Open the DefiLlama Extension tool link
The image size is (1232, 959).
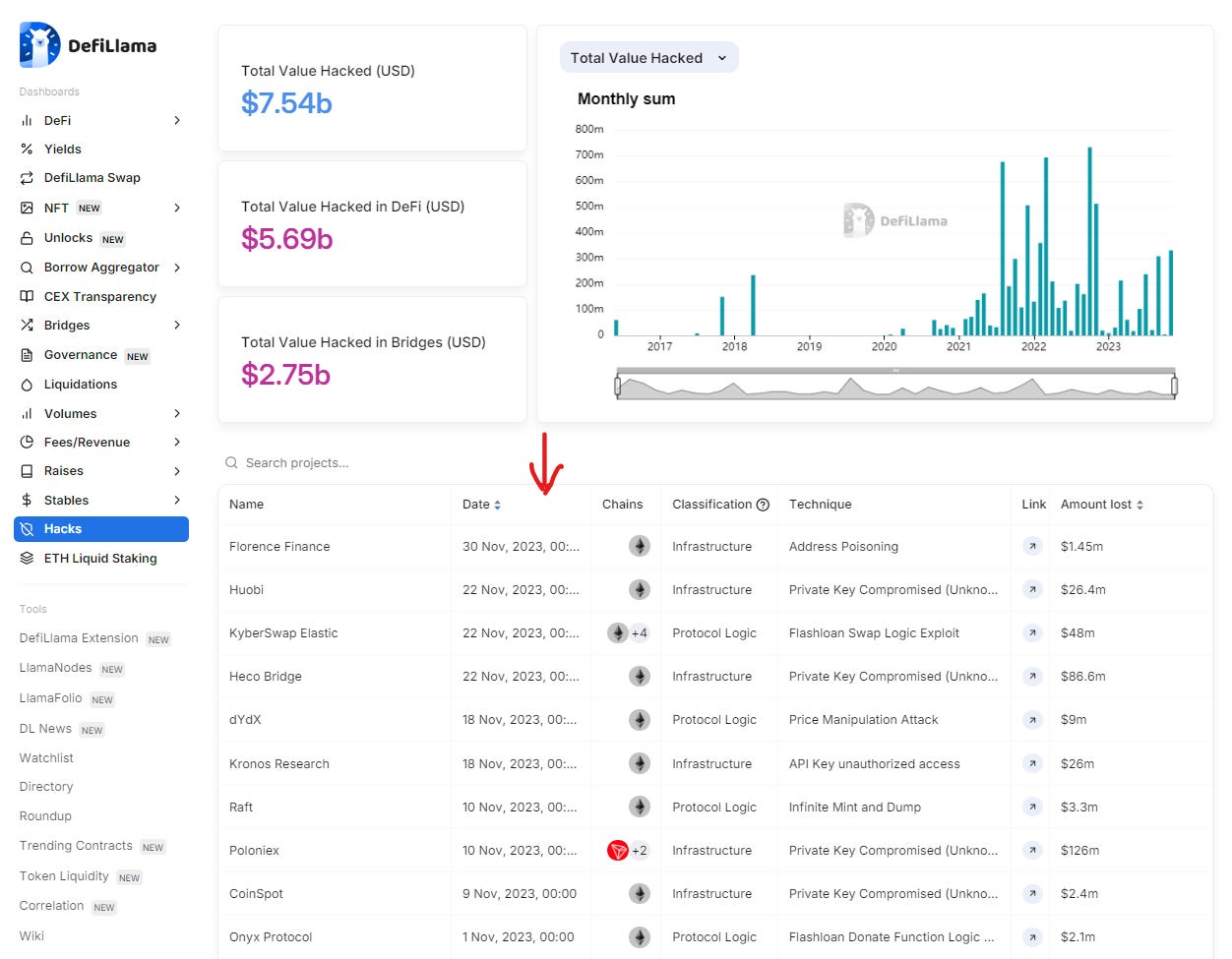coord(79,638)
